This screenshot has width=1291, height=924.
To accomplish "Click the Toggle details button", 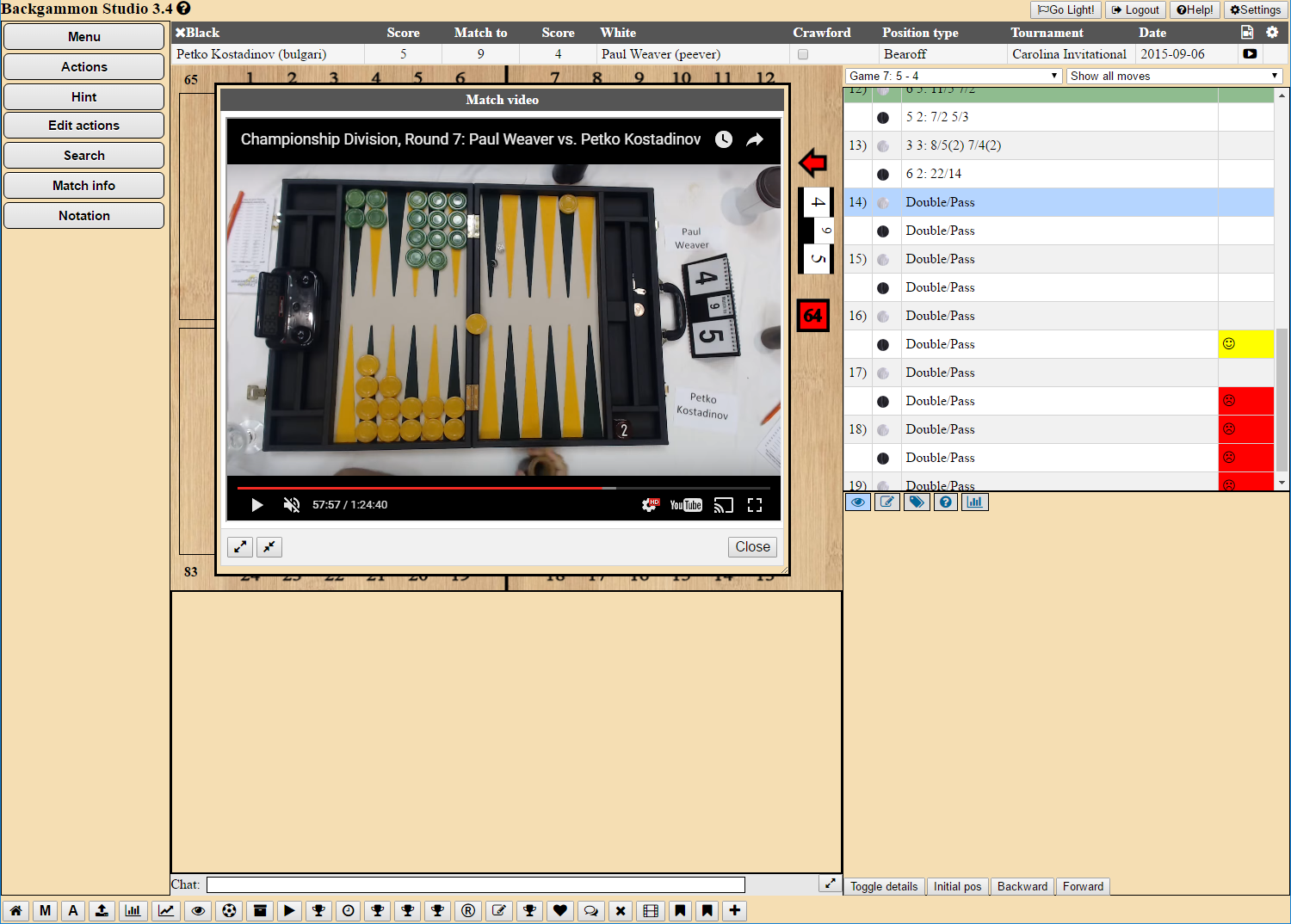I will (884, 886).
